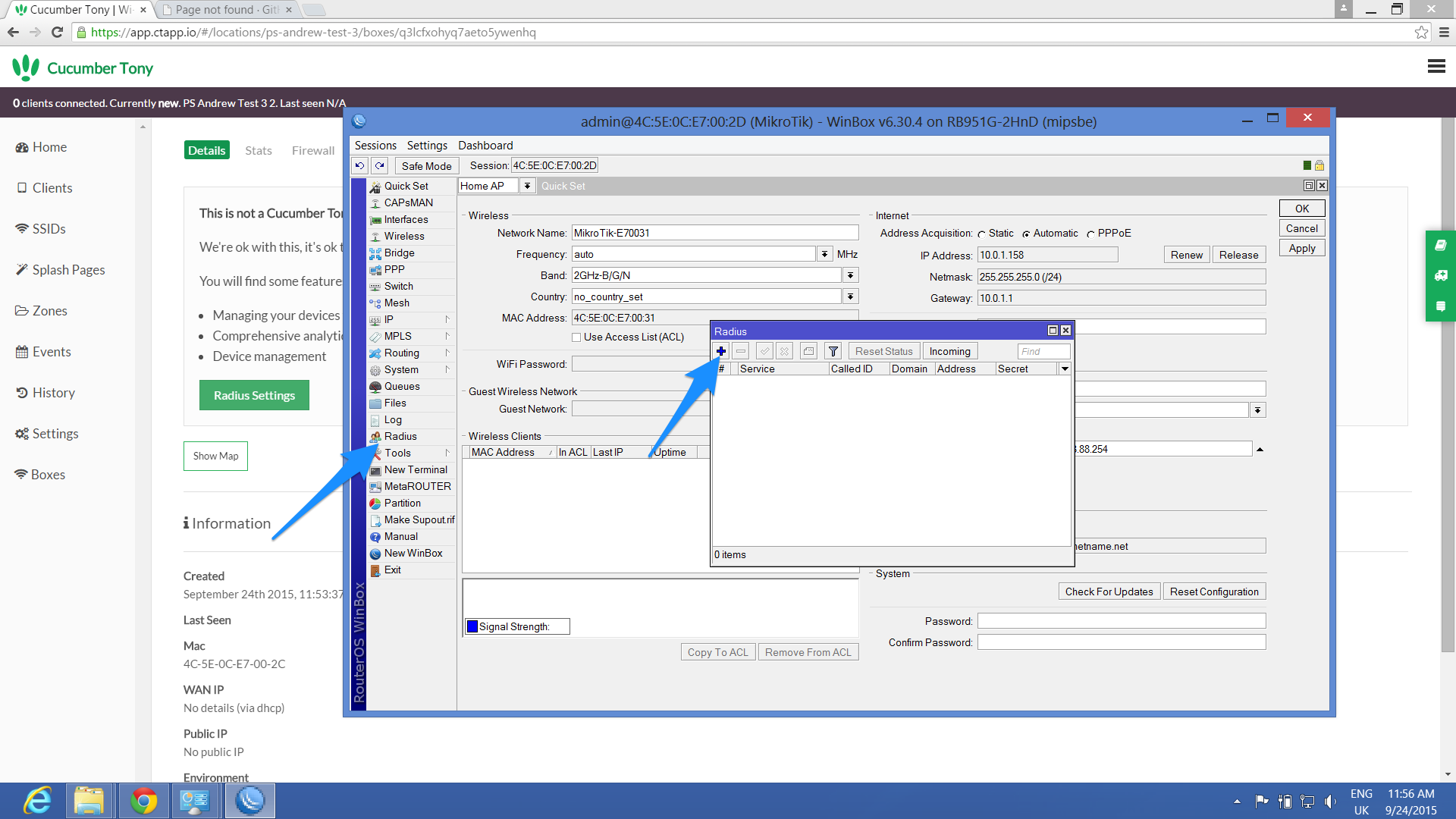This screenshot has width=1456, height=819.
Task: Expand the IP submenu
Action: pyautogui.click(x=447, y=319)
